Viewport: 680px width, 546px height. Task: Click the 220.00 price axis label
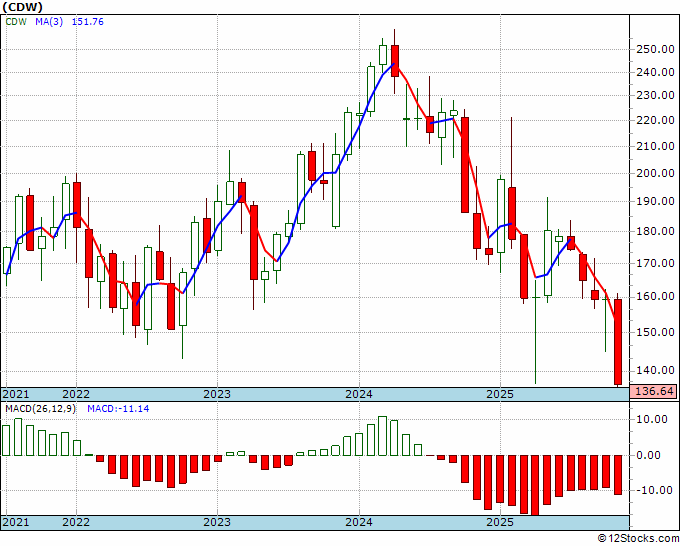click(655, 121)
